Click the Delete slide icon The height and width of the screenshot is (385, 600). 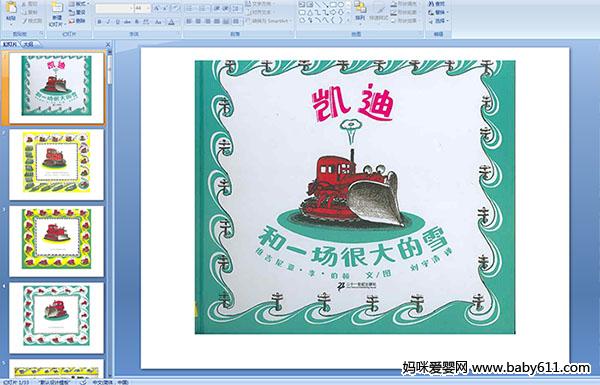point(77,21)
